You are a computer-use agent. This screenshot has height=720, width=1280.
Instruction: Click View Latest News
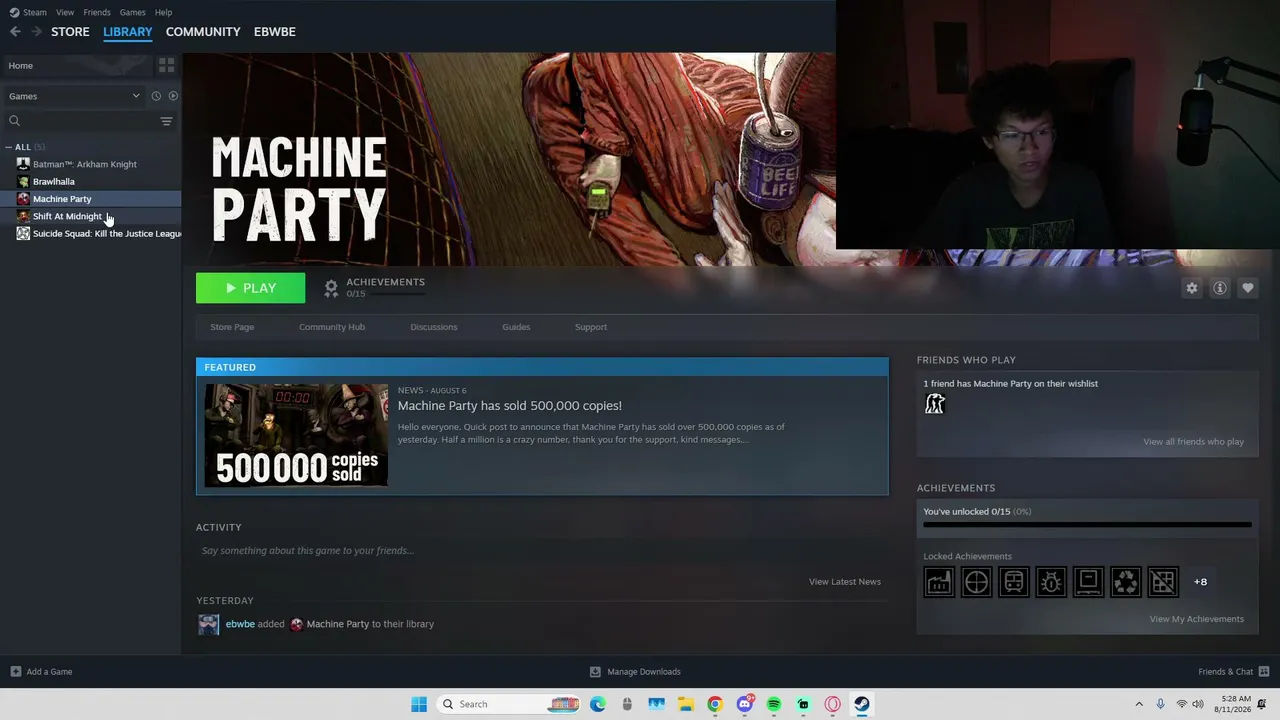pos(845,582)
